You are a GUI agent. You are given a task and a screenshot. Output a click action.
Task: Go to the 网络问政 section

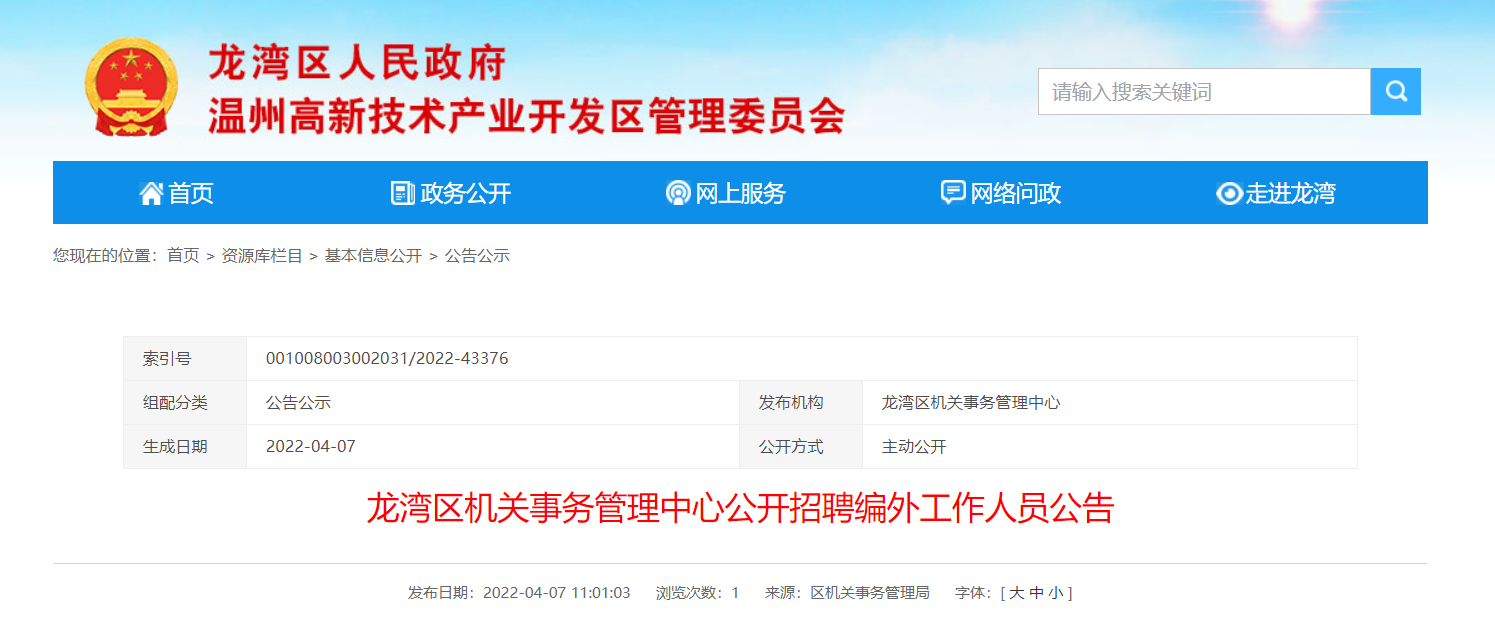1015,193
